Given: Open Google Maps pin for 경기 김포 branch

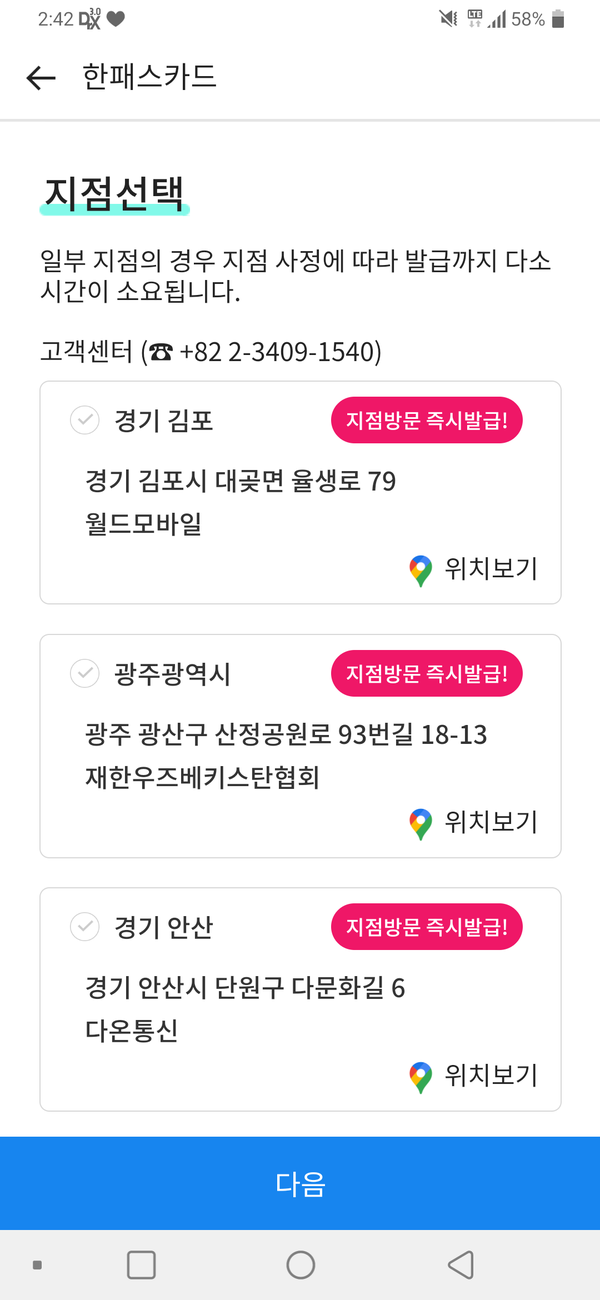Looking at the screenshot, I should click(421, 571).
